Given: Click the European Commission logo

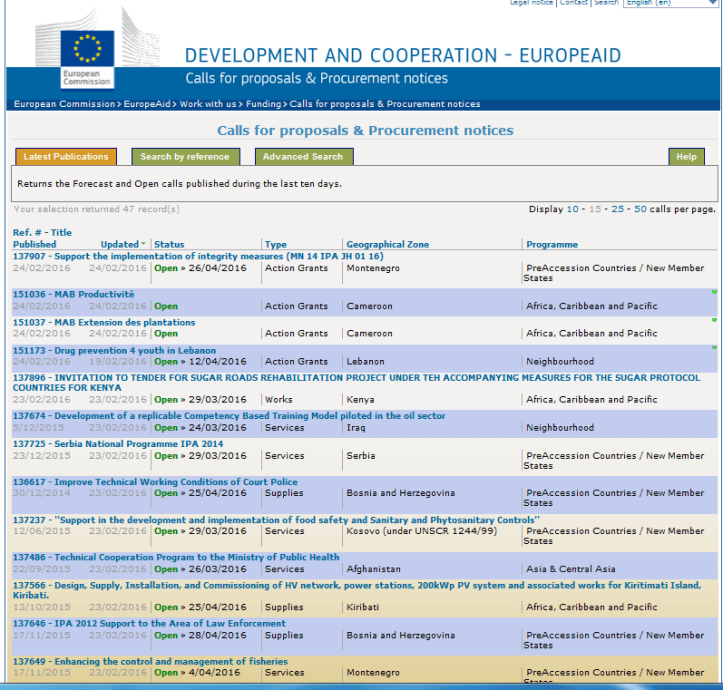Looking at the screenshot, I should (x=87, y=58).
